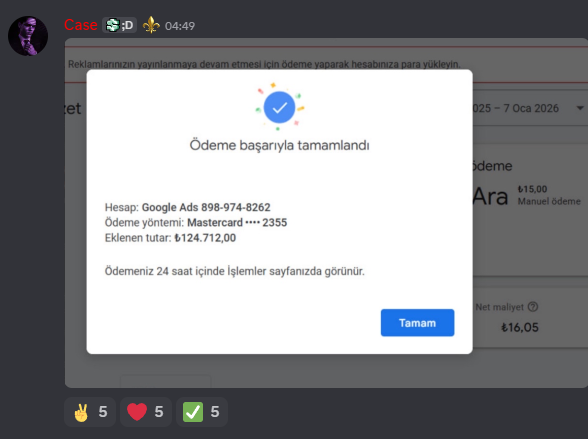
Task: Click the 7 Oca 2026 date range
Action: click(516, 108)
